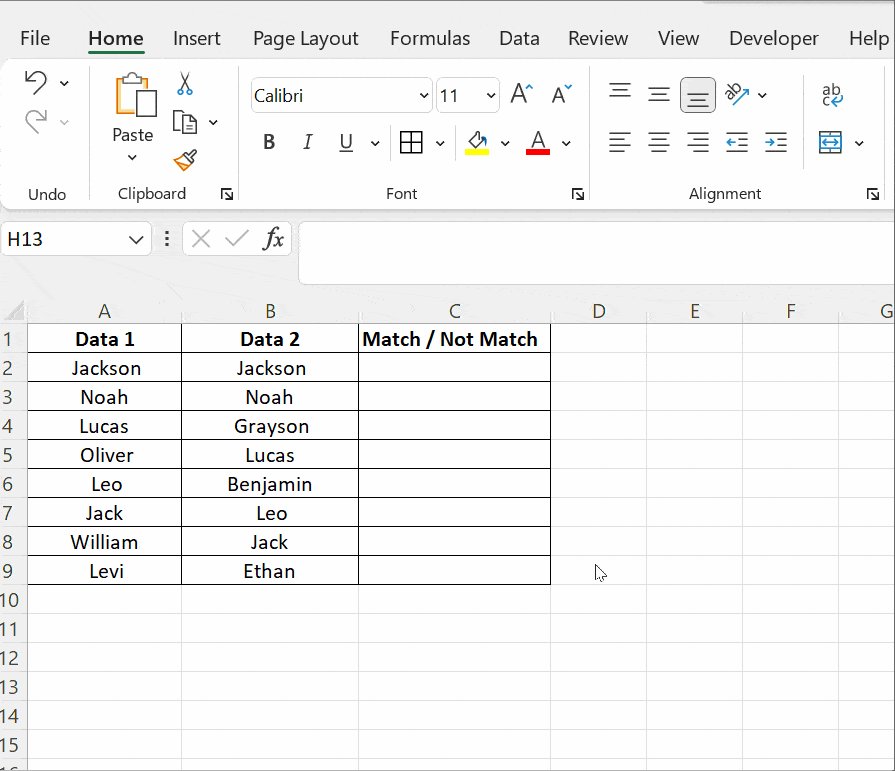Open the Calibri font name dropdown
The width and height of the screenshot is (895, 771).
point(426,95)
